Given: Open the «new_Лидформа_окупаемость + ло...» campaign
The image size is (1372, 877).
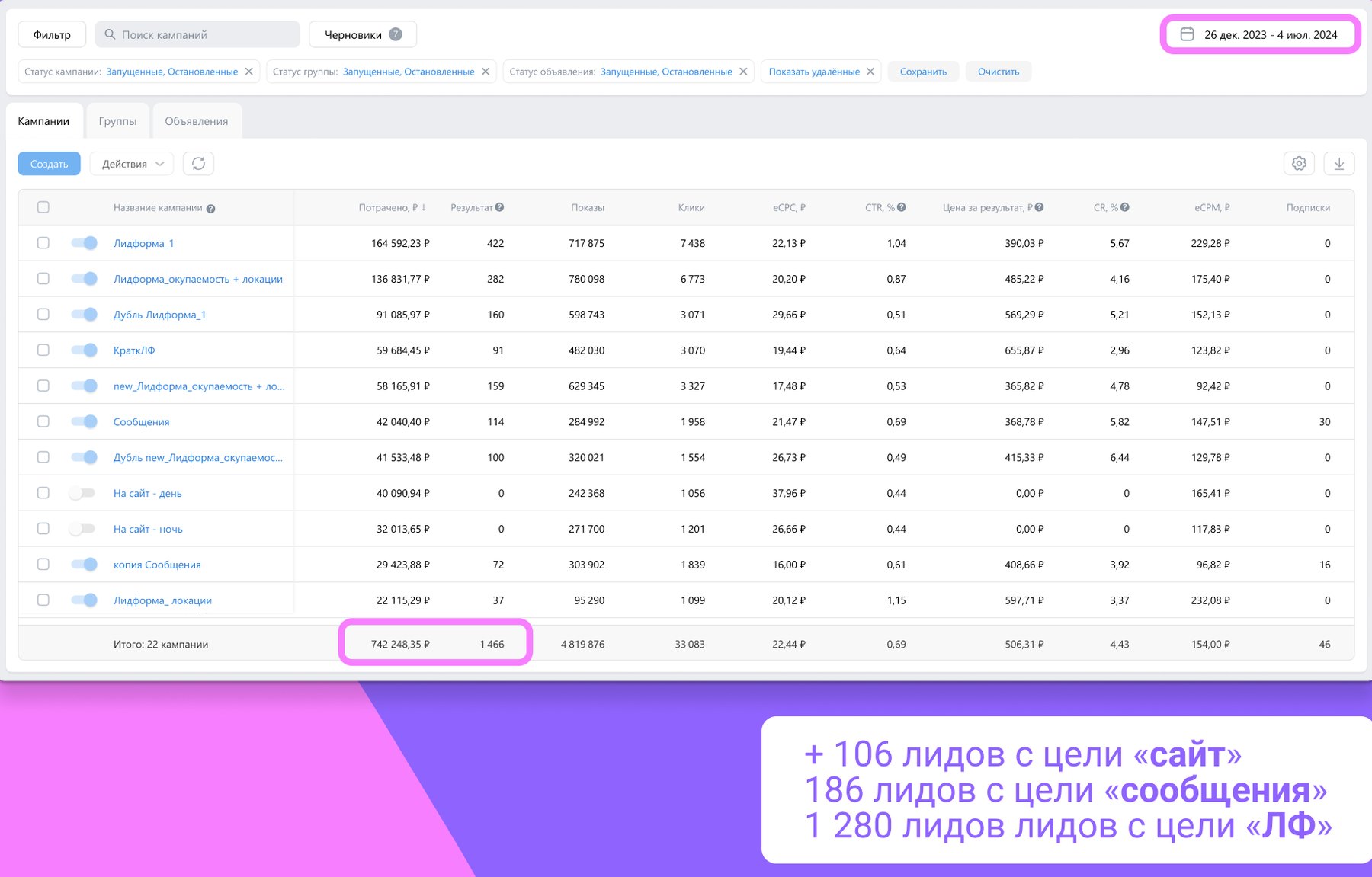Looking at the screenshot, I should pos(199,386).
